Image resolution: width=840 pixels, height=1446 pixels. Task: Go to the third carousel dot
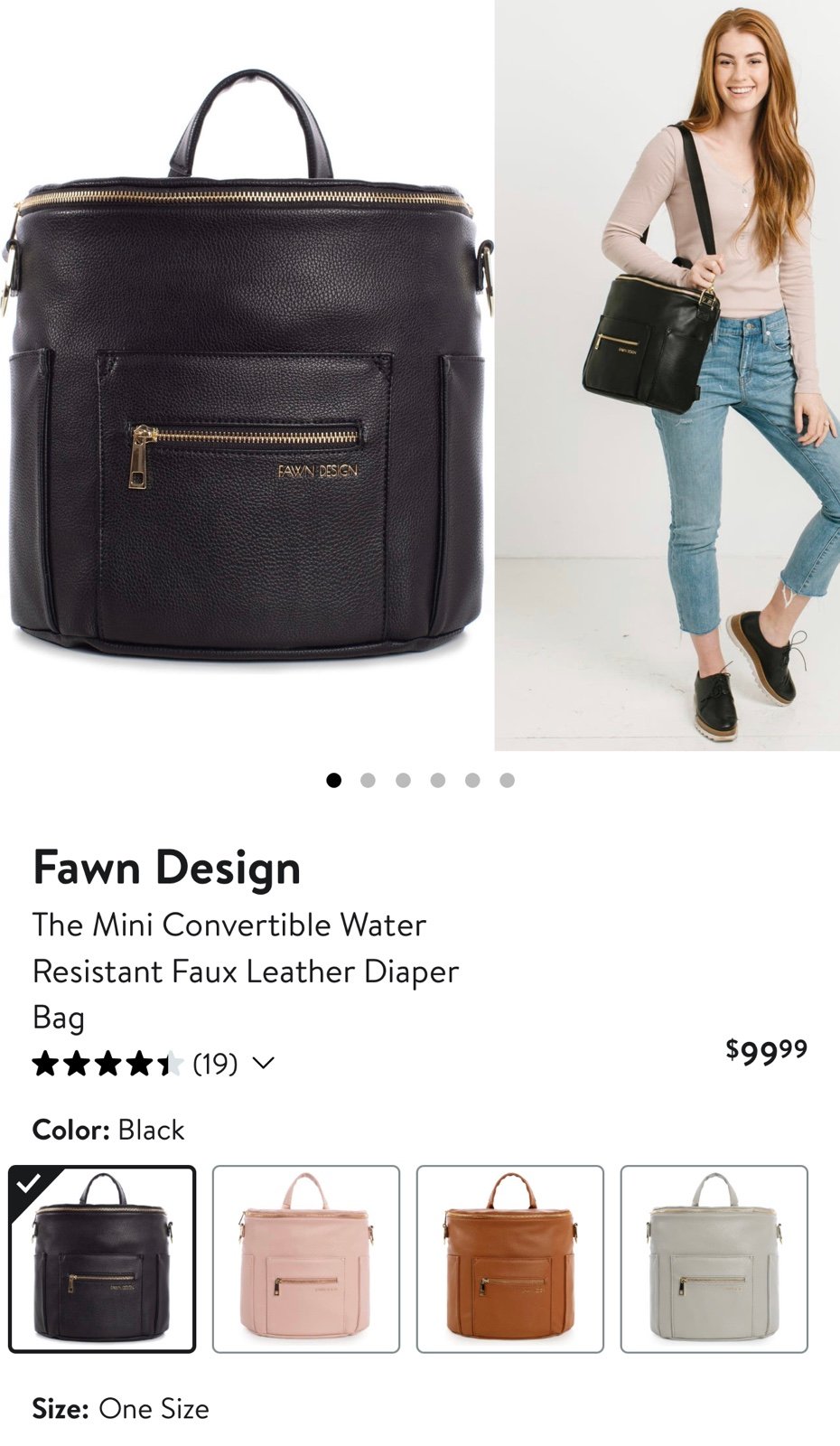coord(403,780)
